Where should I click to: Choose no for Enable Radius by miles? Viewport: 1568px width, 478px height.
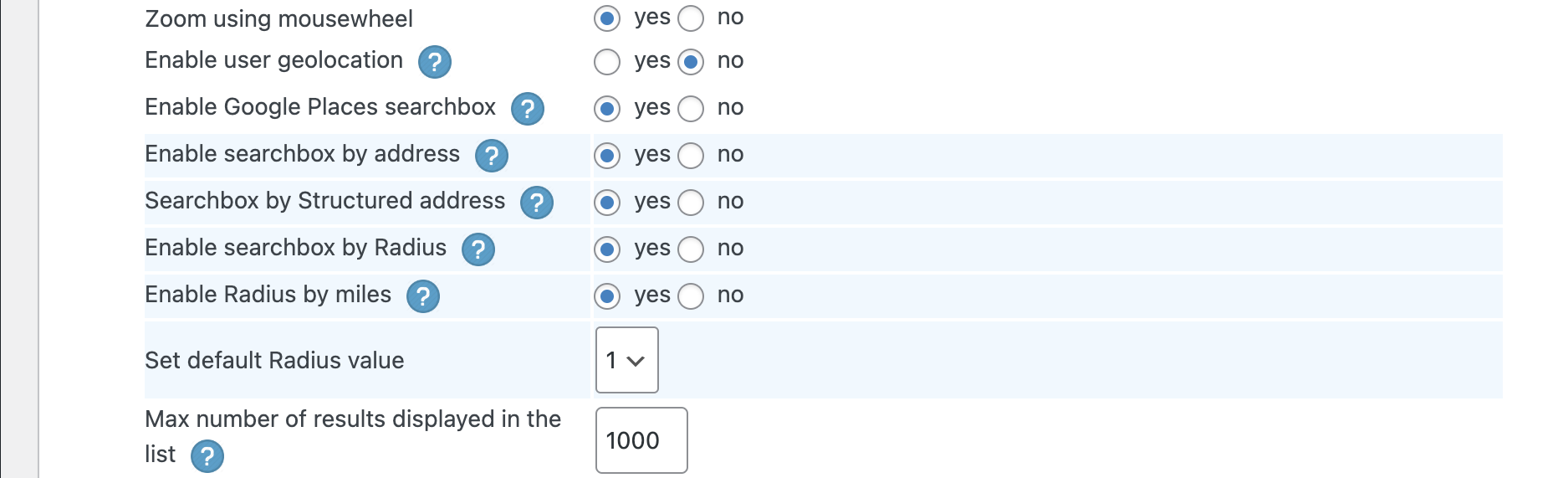tap(691, 296)
